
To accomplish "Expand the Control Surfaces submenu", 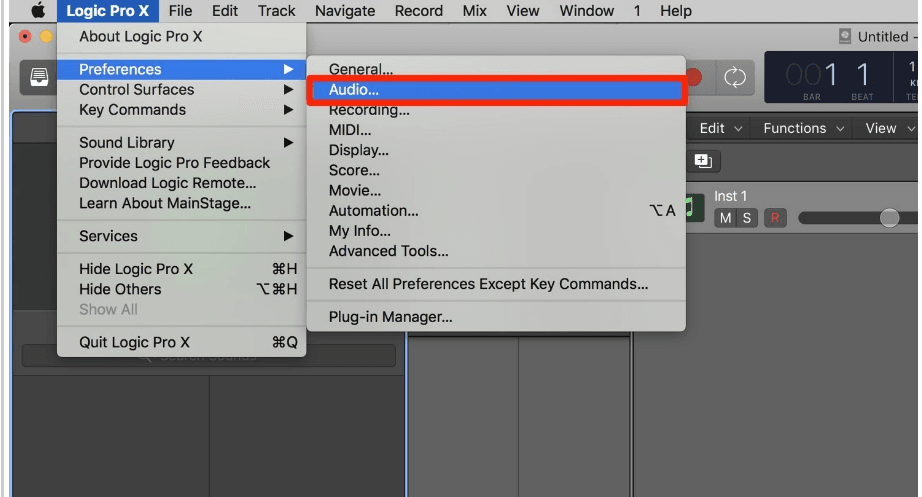I will (182, 89).
